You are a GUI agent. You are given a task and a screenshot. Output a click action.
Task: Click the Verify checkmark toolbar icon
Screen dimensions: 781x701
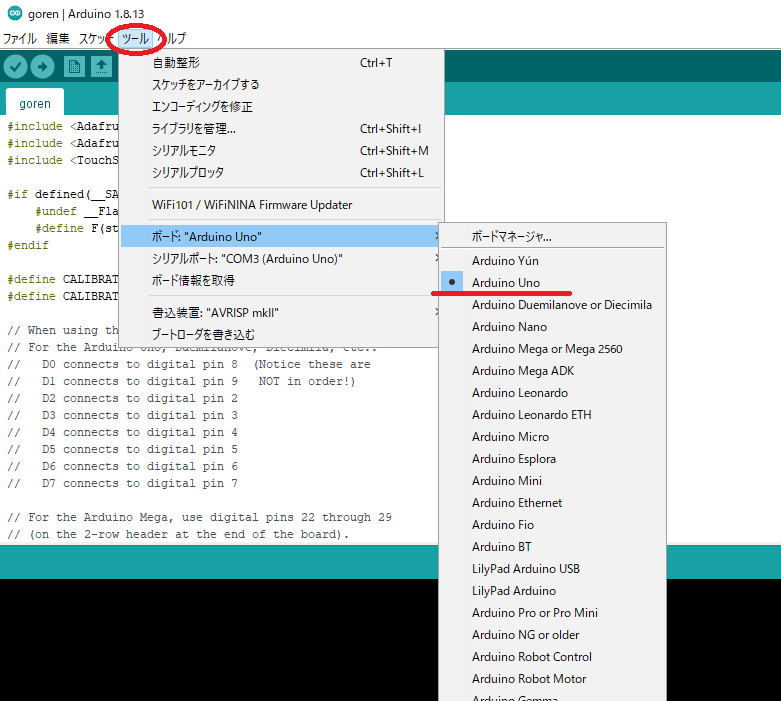(x=15, y=67)
